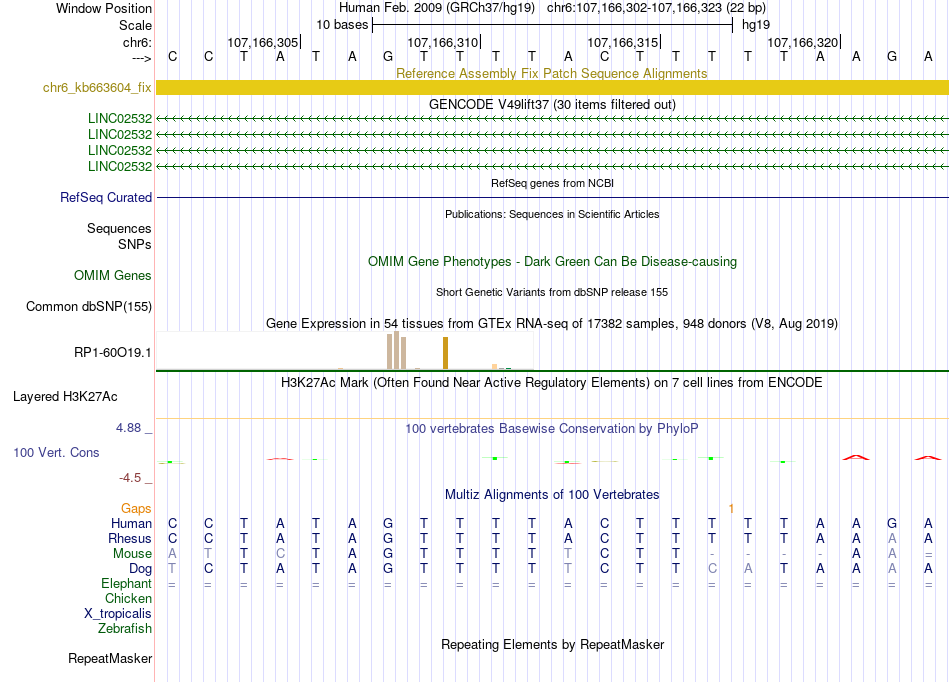Click the 10 bases scale bar

553,25
